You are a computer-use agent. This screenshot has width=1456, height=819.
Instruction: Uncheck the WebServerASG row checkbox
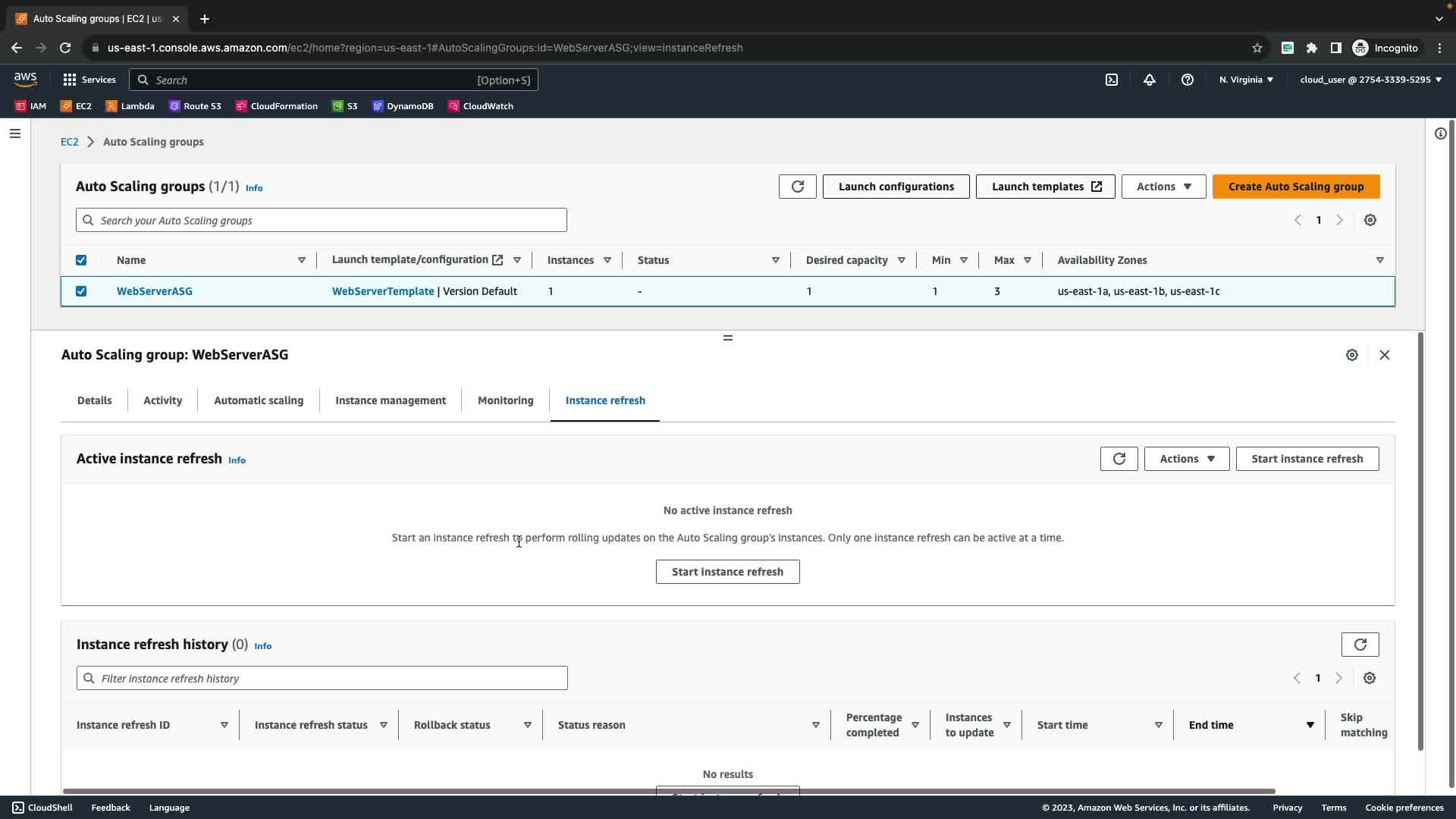pos(81,291)
